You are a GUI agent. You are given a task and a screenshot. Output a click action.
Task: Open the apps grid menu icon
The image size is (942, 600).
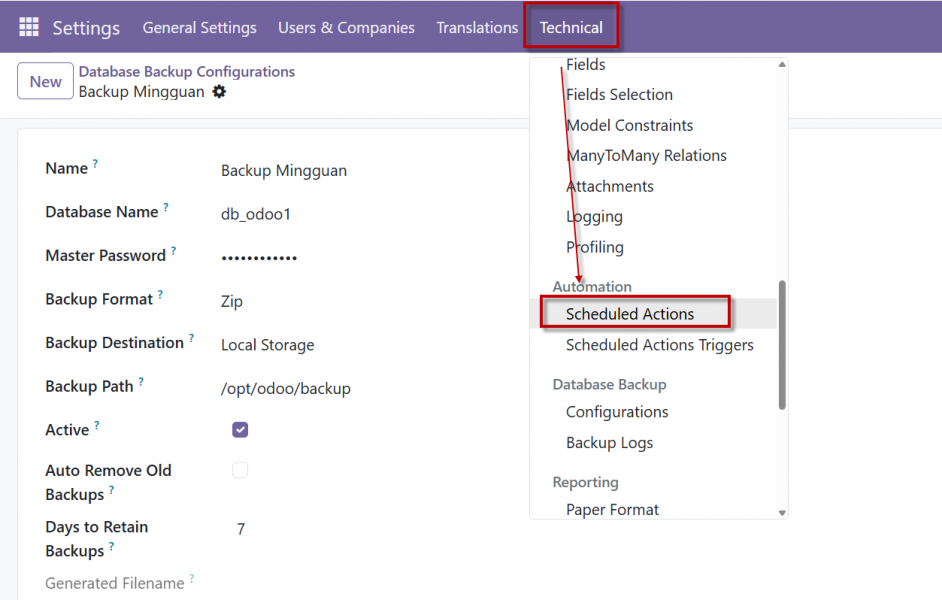tap(29, 27)
